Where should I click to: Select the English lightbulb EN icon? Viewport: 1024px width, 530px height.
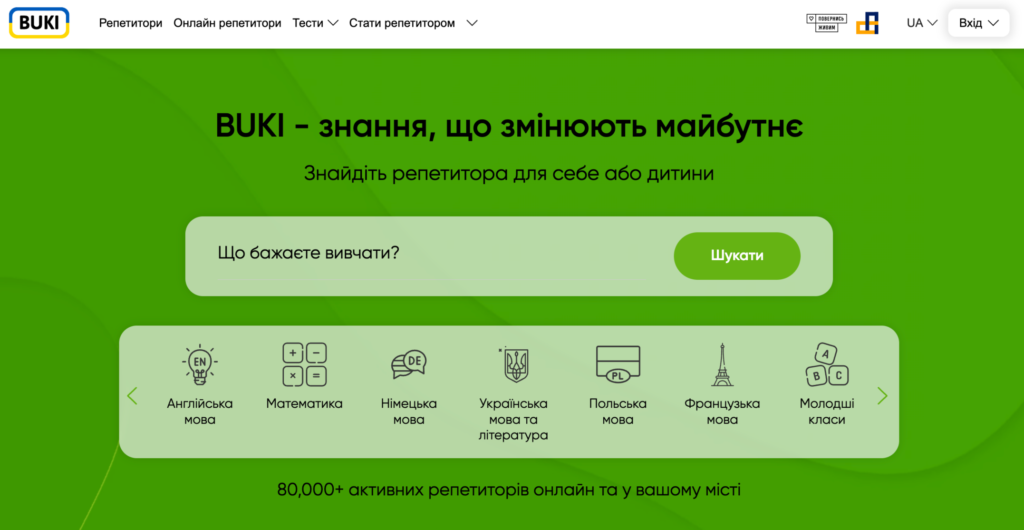pyautogui.click(x=200, y=364)
